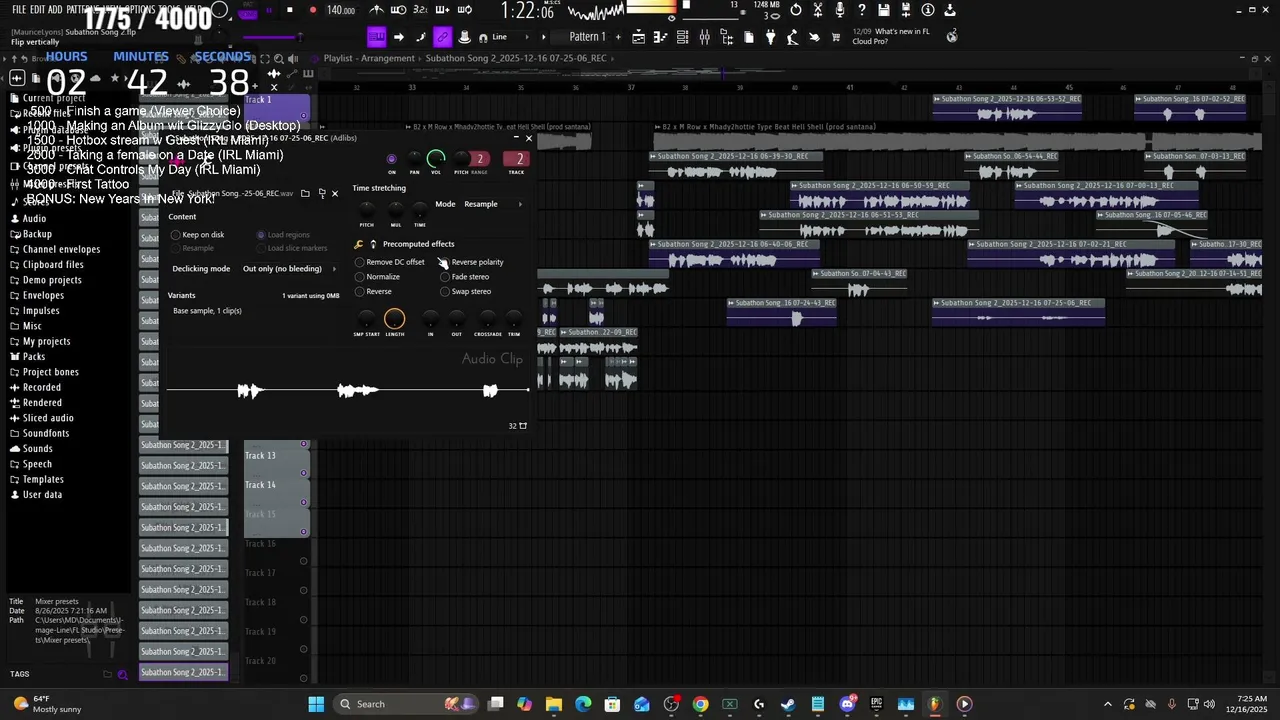Screen dimensions: 1280x720
Task: Open the Pattern 1 selector
Action: coord(587,37)
